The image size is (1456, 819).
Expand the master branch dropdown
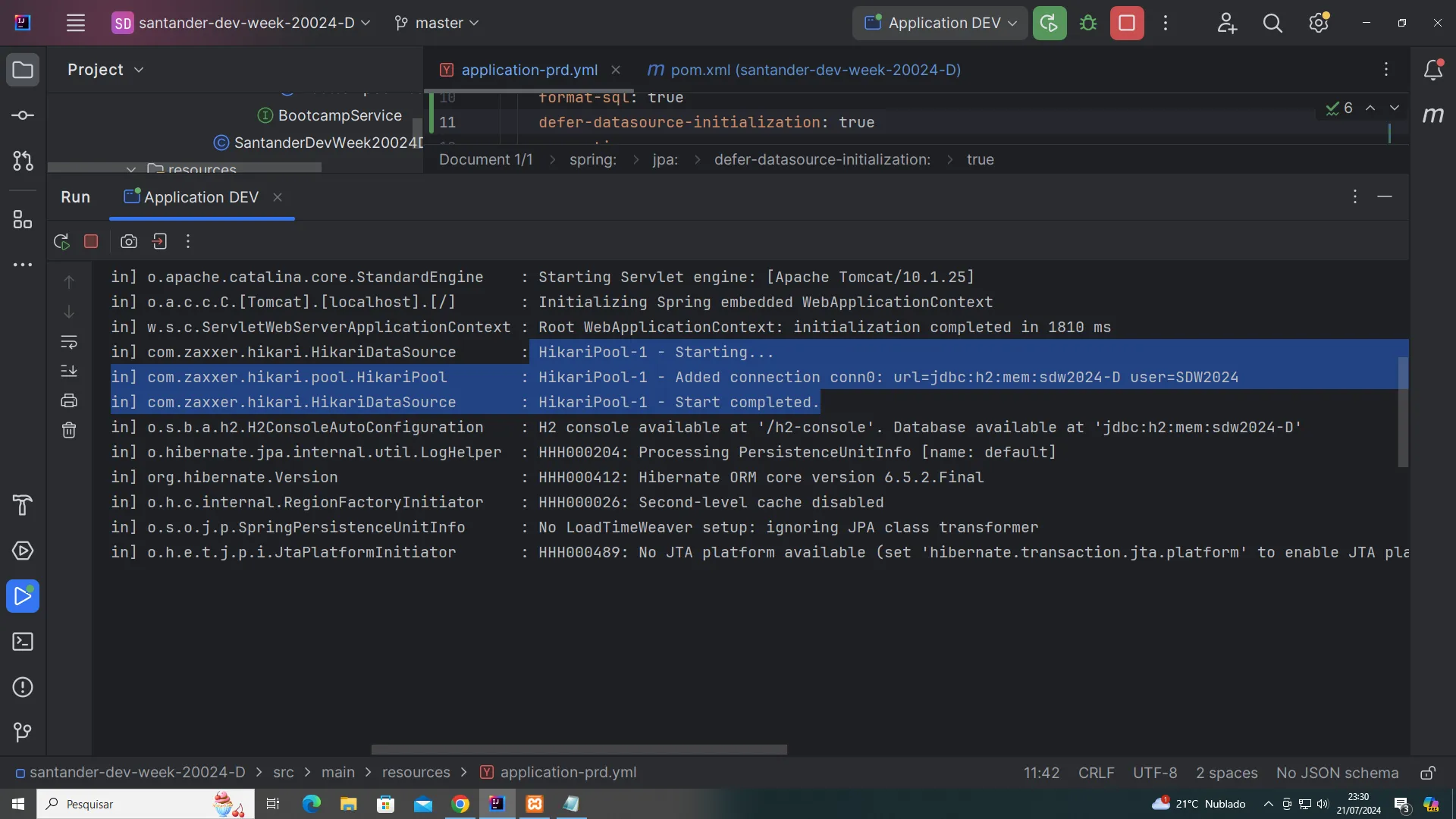(x=438, y=23)
